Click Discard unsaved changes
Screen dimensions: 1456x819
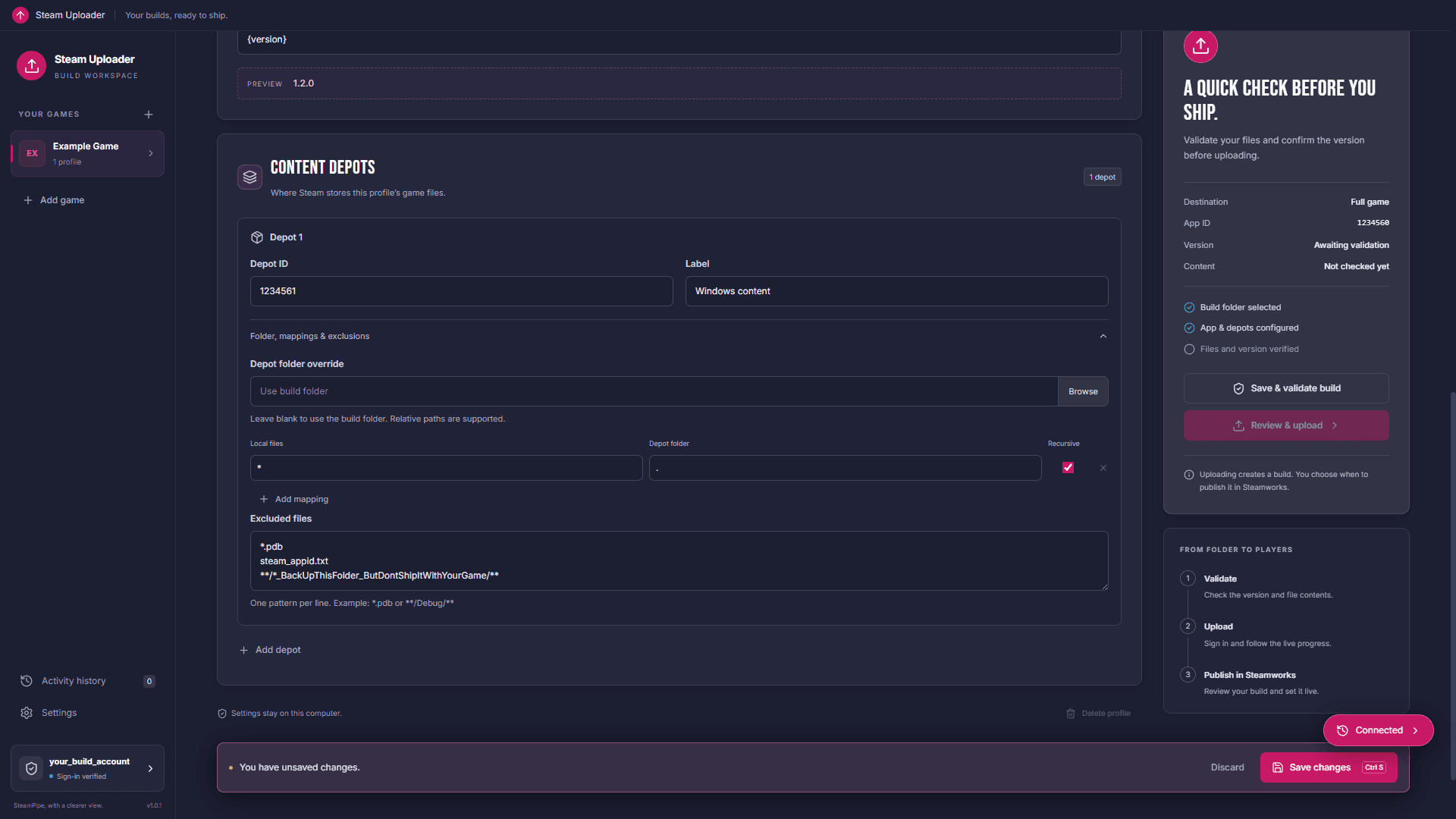1227,767
